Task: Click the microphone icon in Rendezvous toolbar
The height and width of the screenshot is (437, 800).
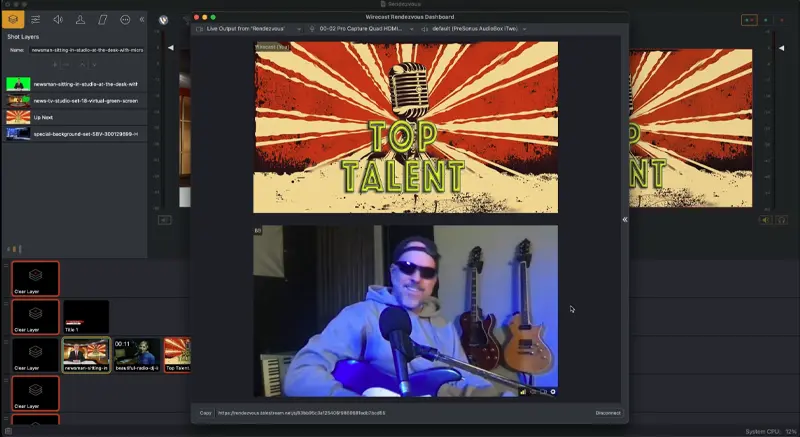Action: point(312,29)
